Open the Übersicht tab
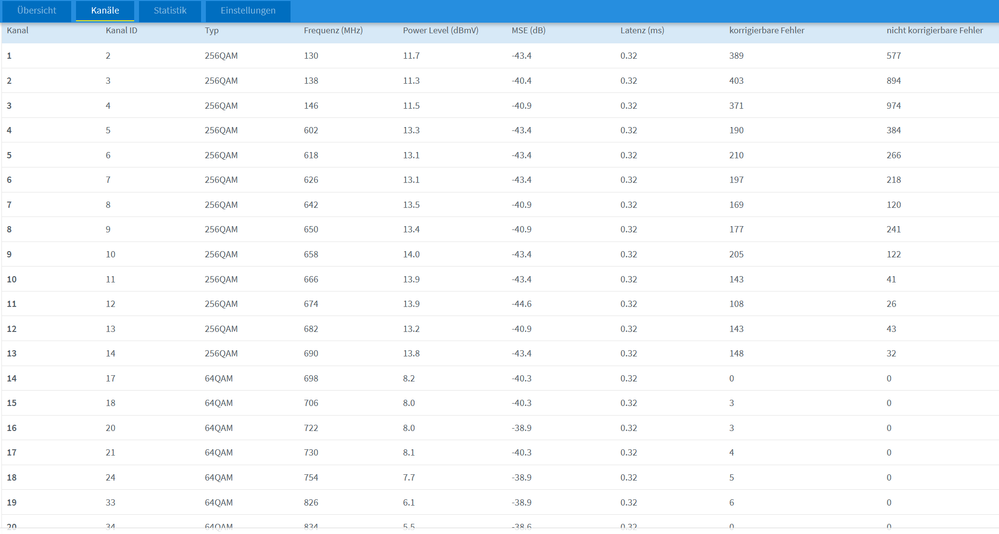This screenshot has height=534, width=999. pyautogui.click(x=36, y=11)
